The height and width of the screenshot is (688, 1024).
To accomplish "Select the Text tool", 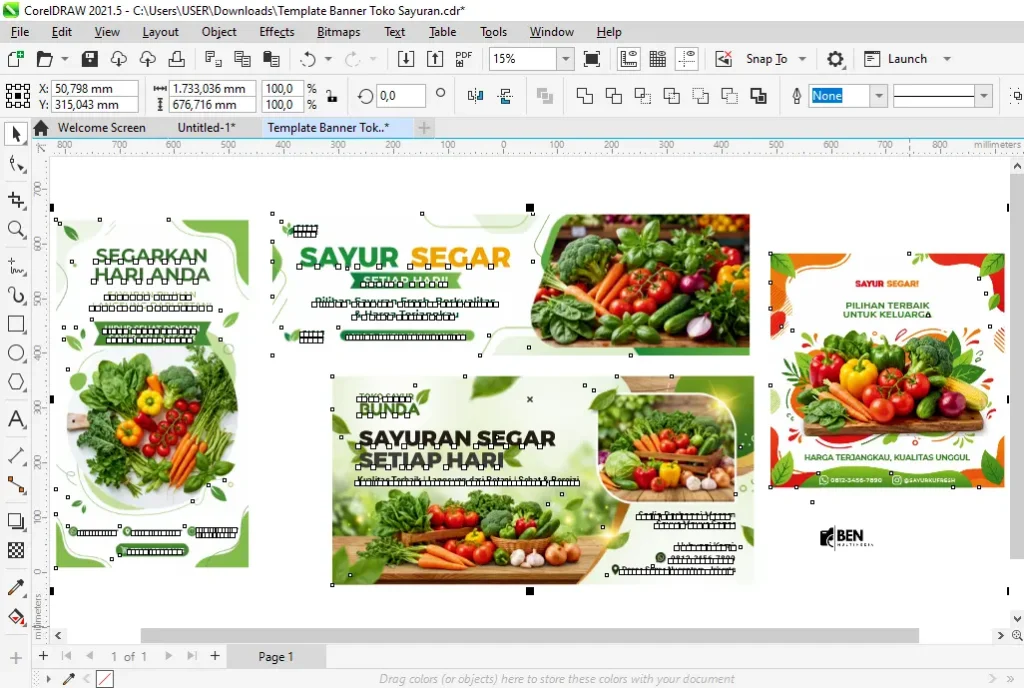I will 16,418.
